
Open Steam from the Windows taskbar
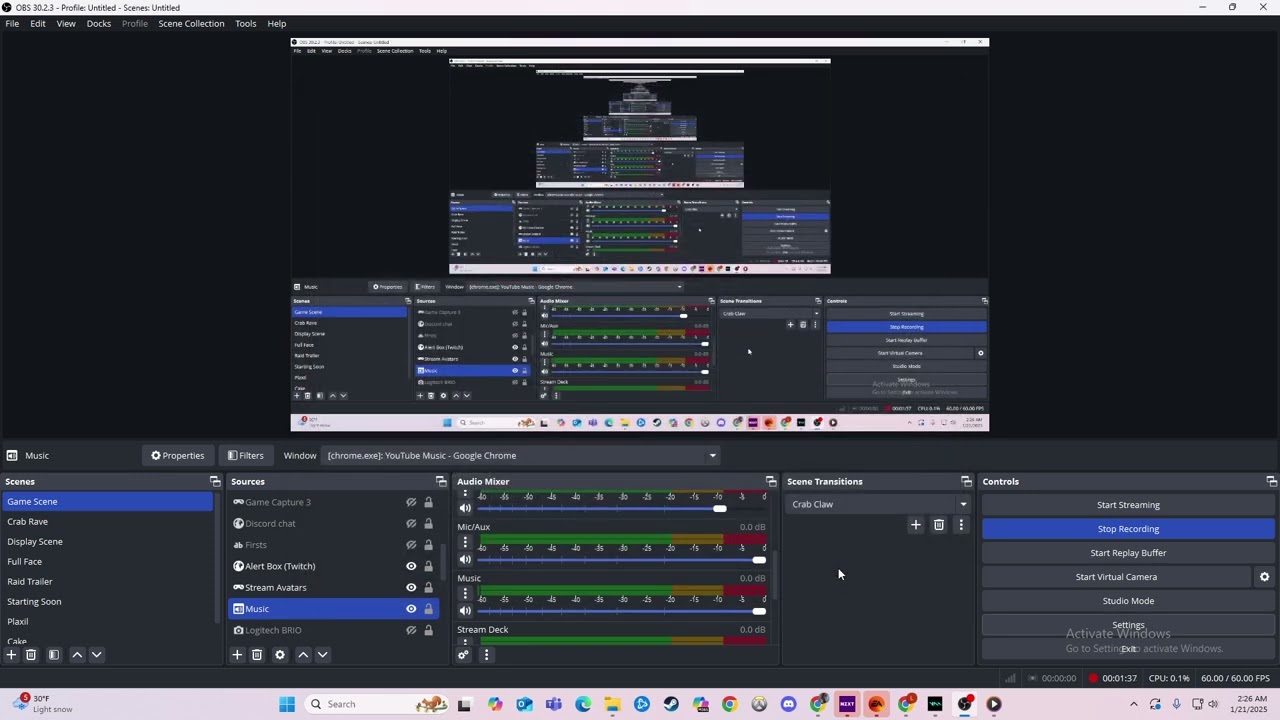[x=671, y=704]
